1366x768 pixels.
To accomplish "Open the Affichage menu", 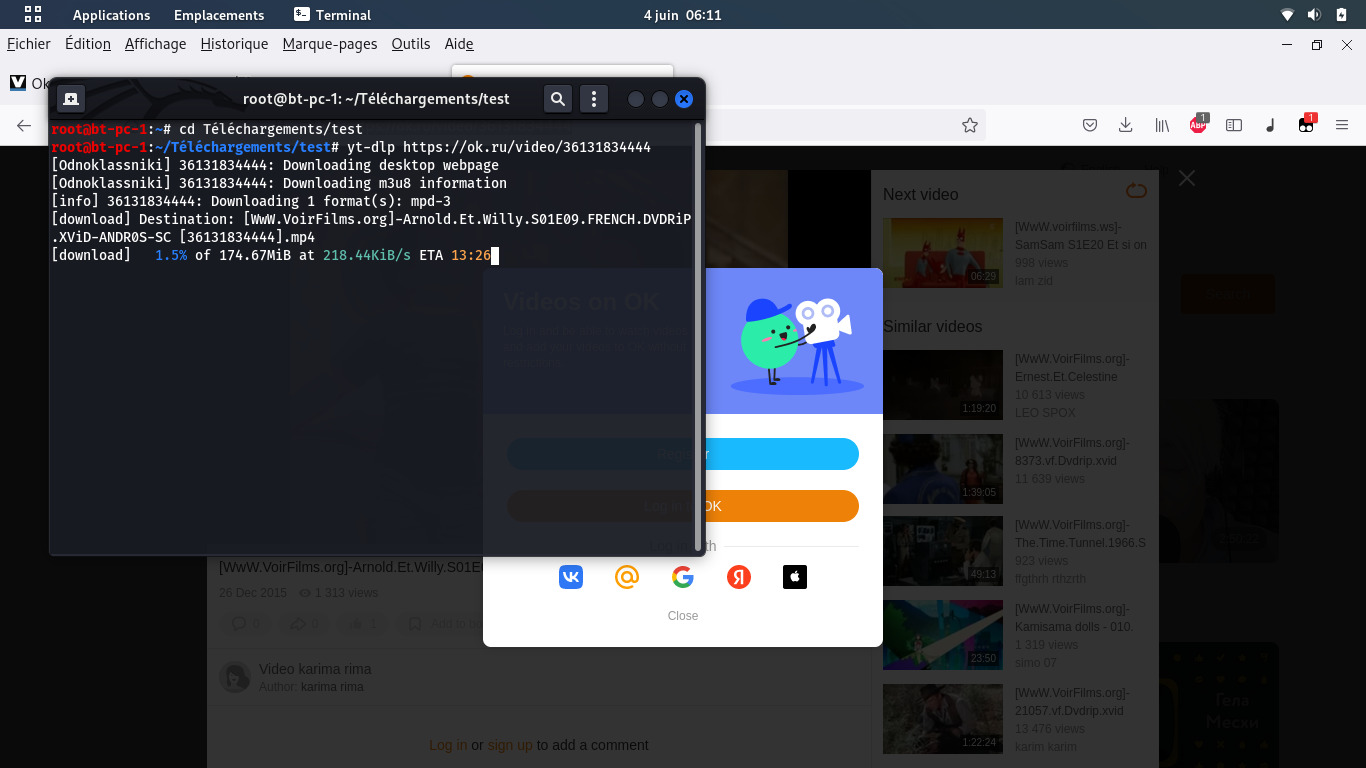I will click(155, 44).
